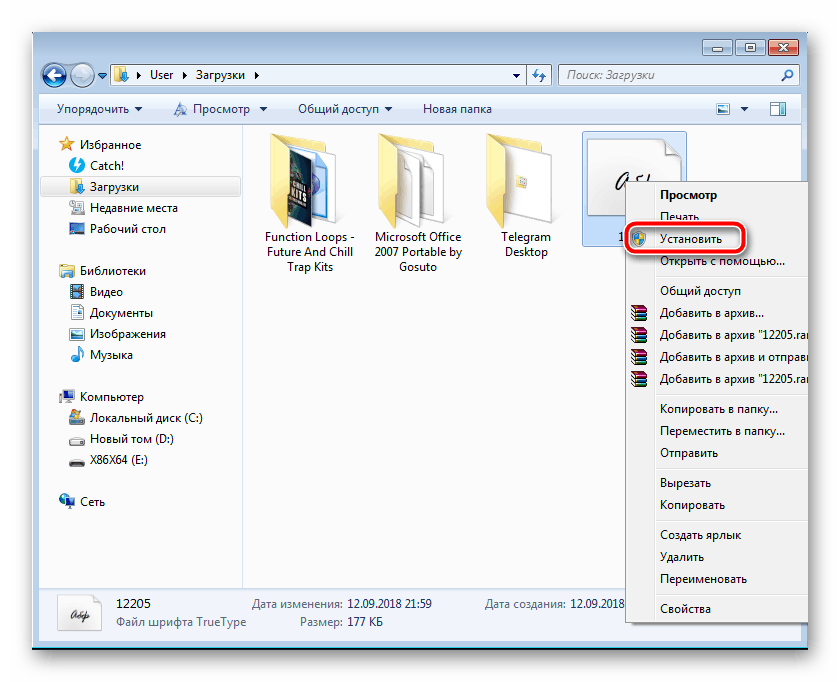The height and width of the screenshot is (682, 840).
Task: Click the search Загрузки input field
Action: [670, 75]
